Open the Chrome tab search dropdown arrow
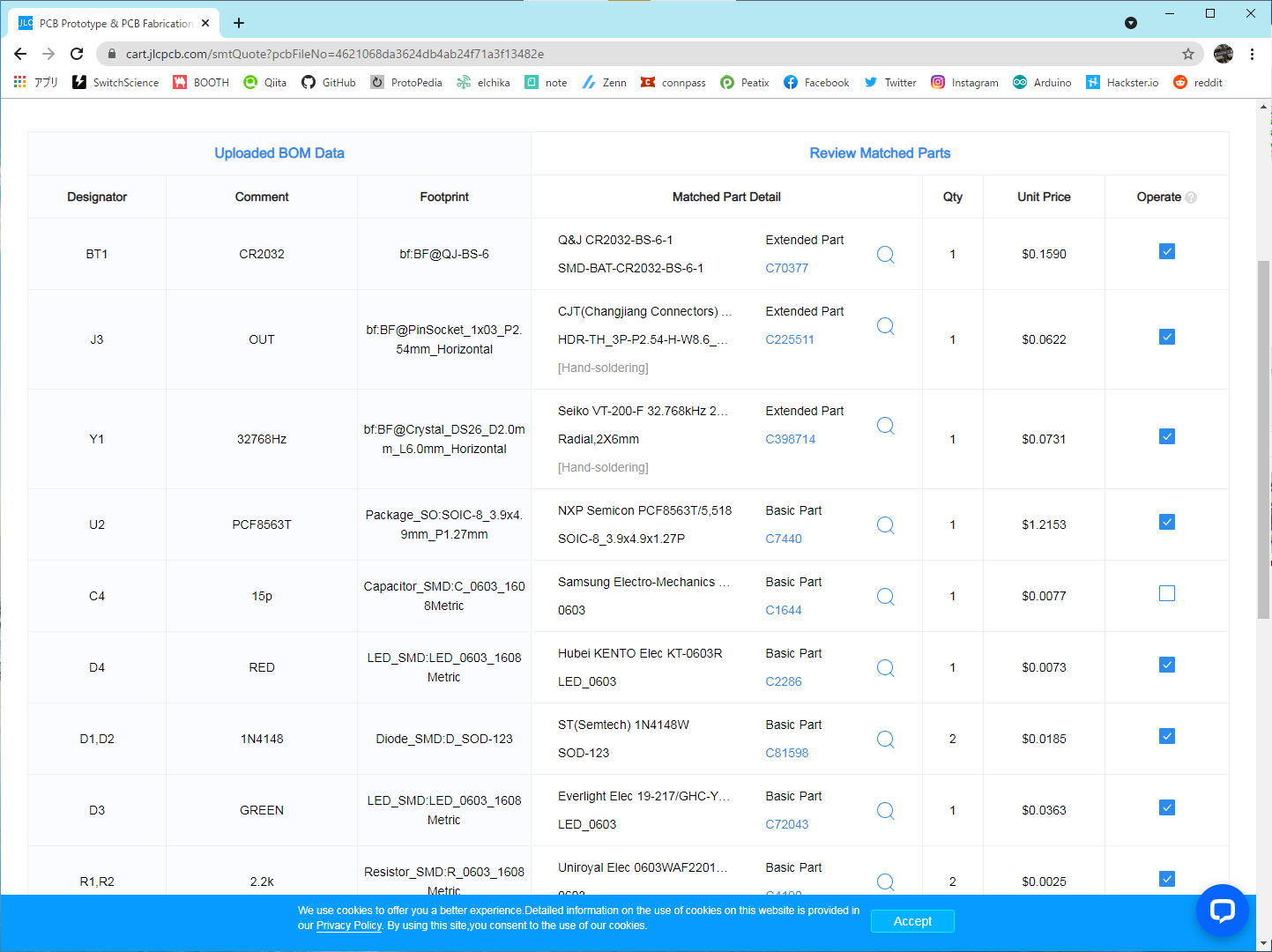Image resolution: width=1272 pixels, height=952 pixels. (1131, 23)
